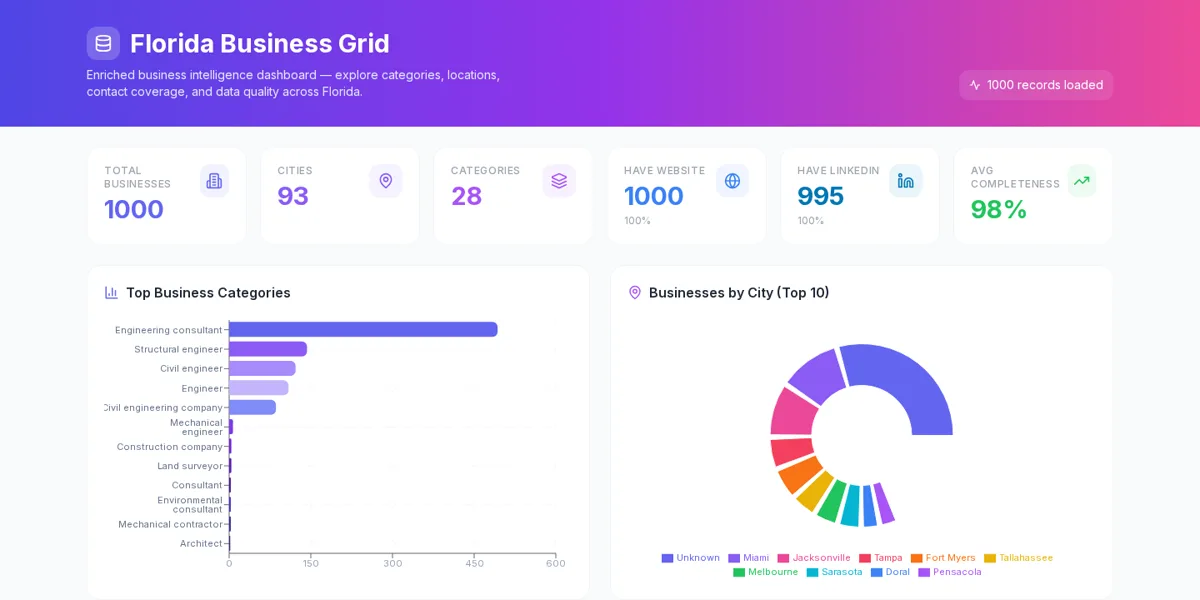Click the Consultant axis label
Image resolution: width=1200 pixels, height=600 pixels.
197,485
